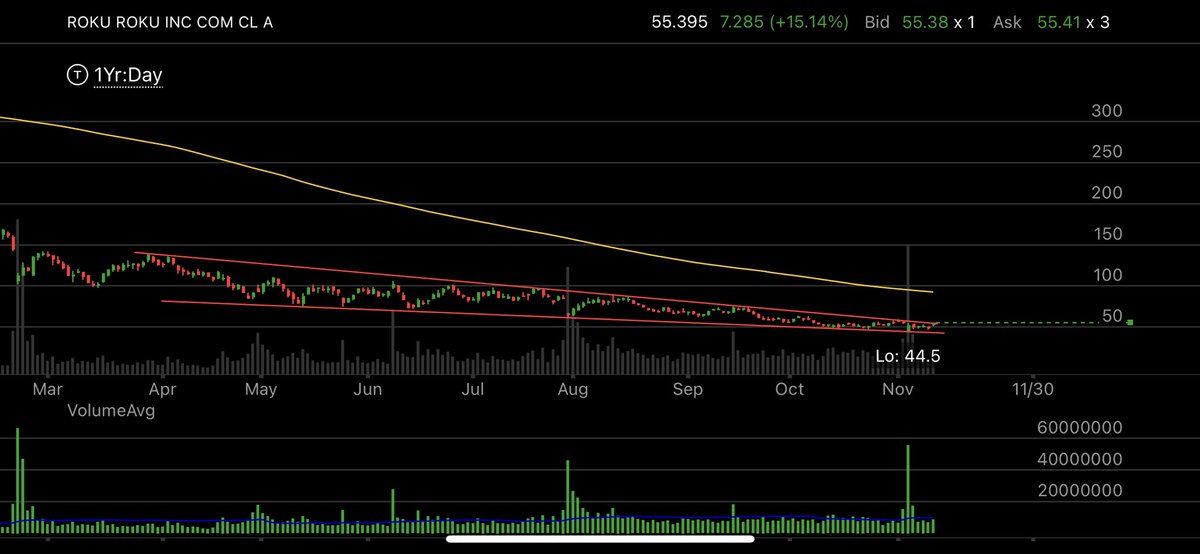Click the May label on the date axis
The width and height of the screenshot is (1200, 554).
(x=260, y=388)
